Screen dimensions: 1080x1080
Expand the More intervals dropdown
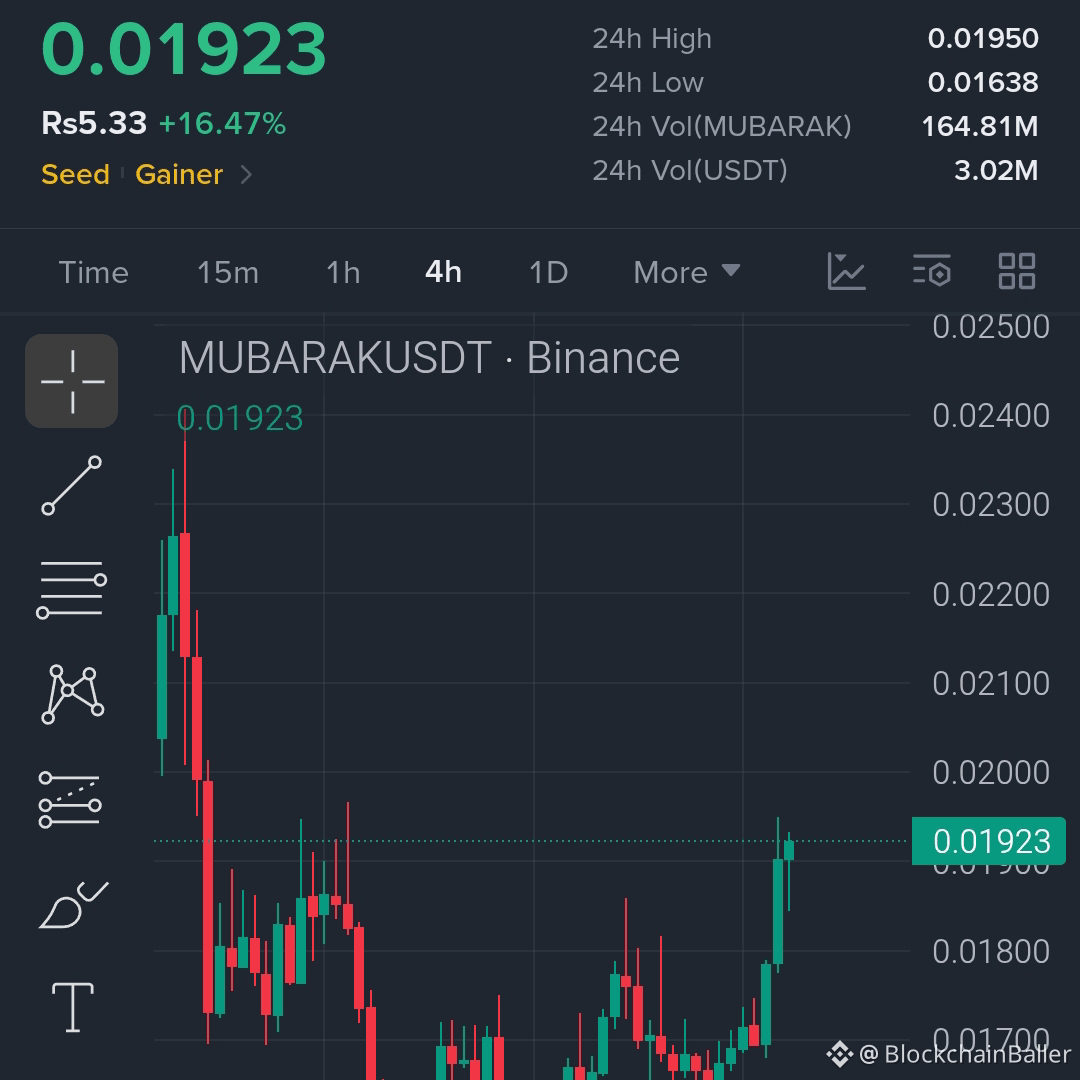coord(687,273)
